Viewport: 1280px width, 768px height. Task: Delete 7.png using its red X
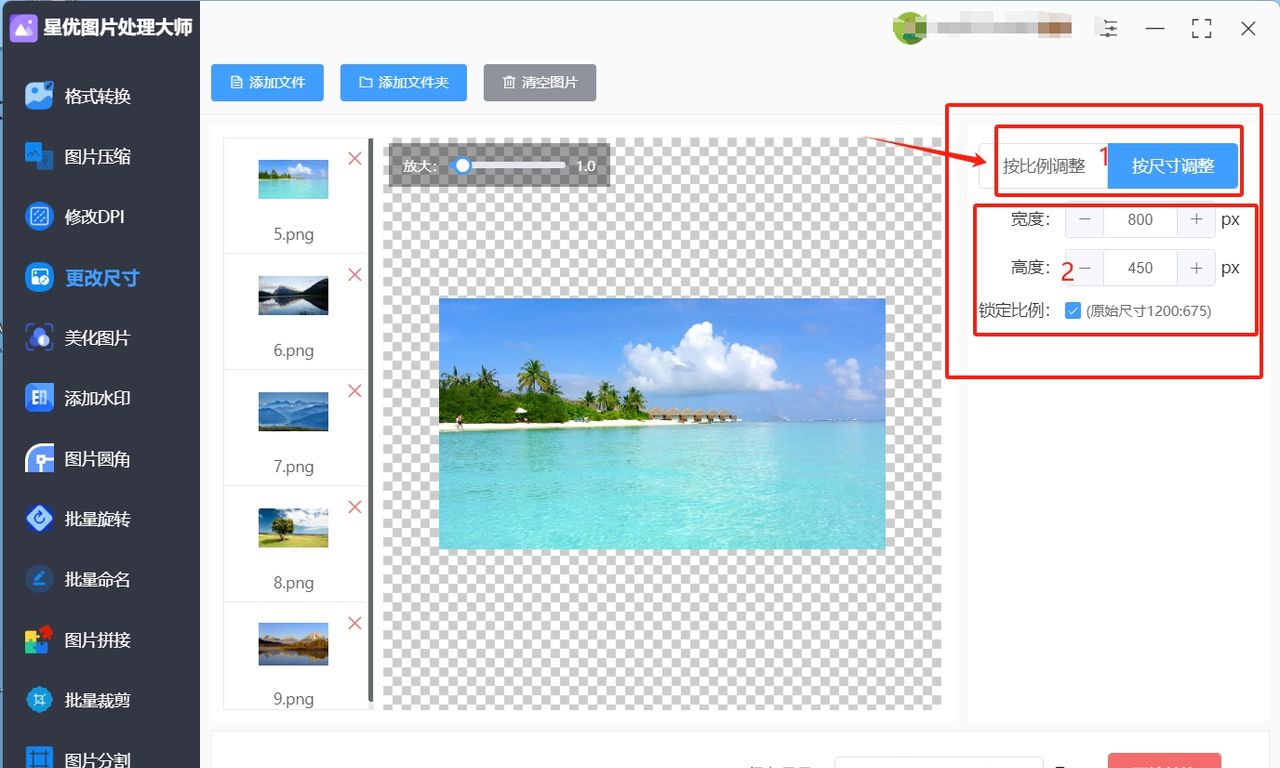[354, 391]
